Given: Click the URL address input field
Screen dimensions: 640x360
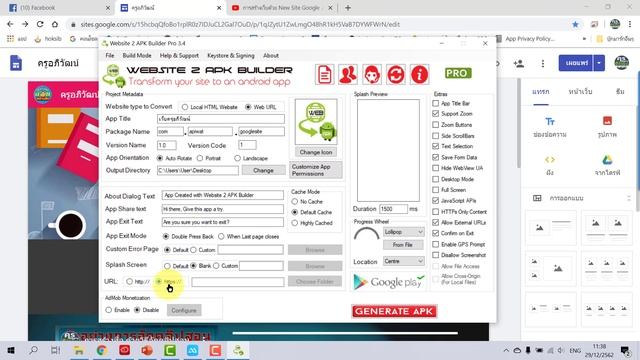Looking at the screenshot, I should (x=238, y=282).
